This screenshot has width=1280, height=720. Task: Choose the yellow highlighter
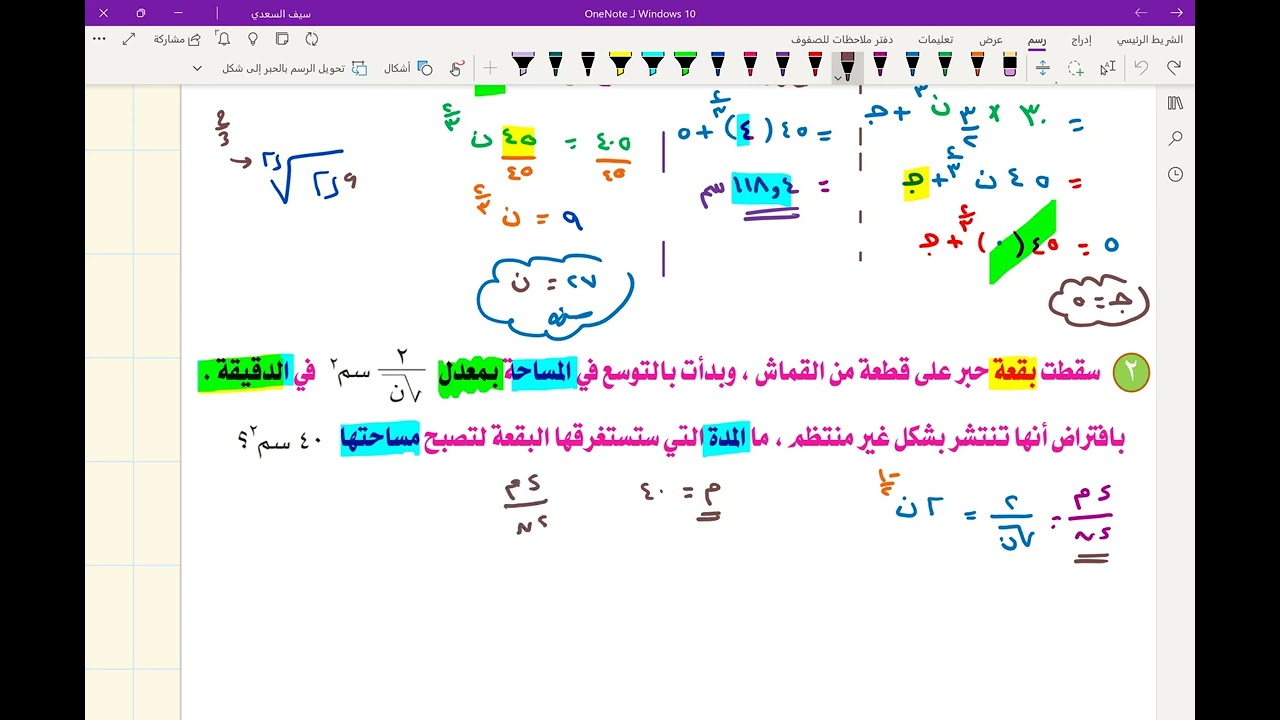click(x=620, y=66)
